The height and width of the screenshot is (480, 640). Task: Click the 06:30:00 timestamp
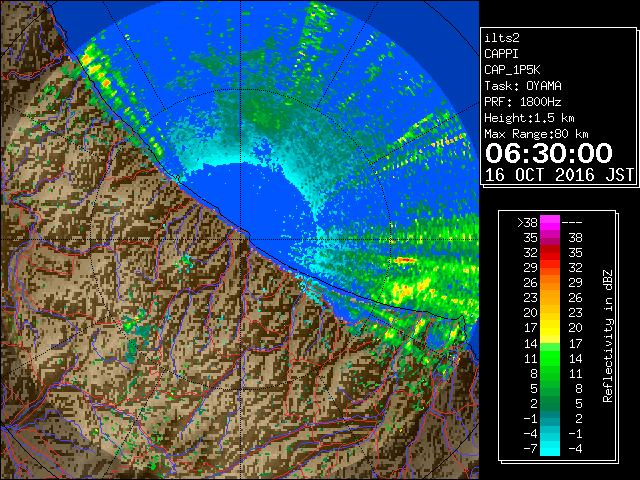pyautogui.click(x=549, y=153)
